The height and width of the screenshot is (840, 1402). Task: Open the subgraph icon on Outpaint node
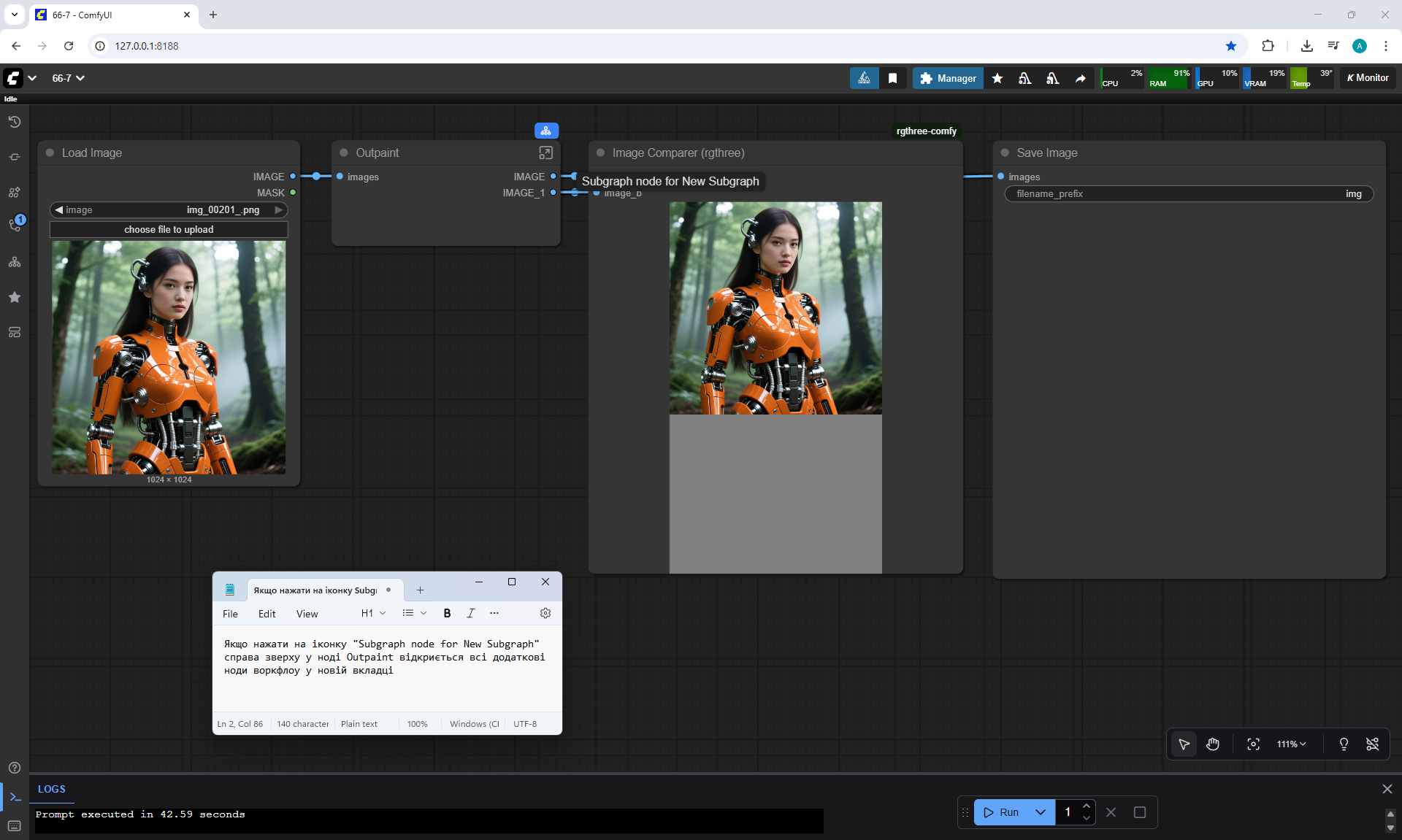[545, 153]
